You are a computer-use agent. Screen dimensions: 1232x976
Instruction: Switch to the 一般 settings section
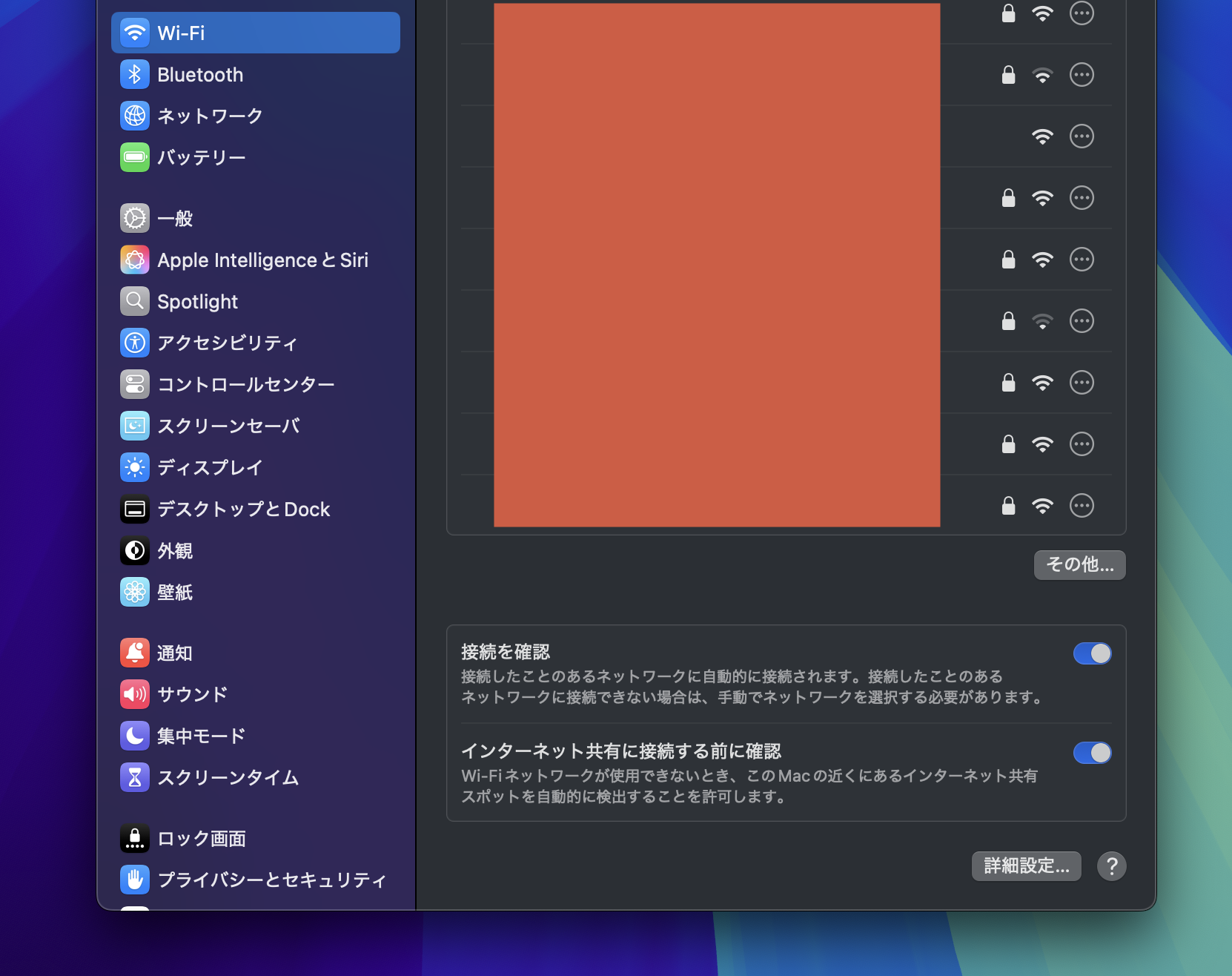click(x=134, y=218)
